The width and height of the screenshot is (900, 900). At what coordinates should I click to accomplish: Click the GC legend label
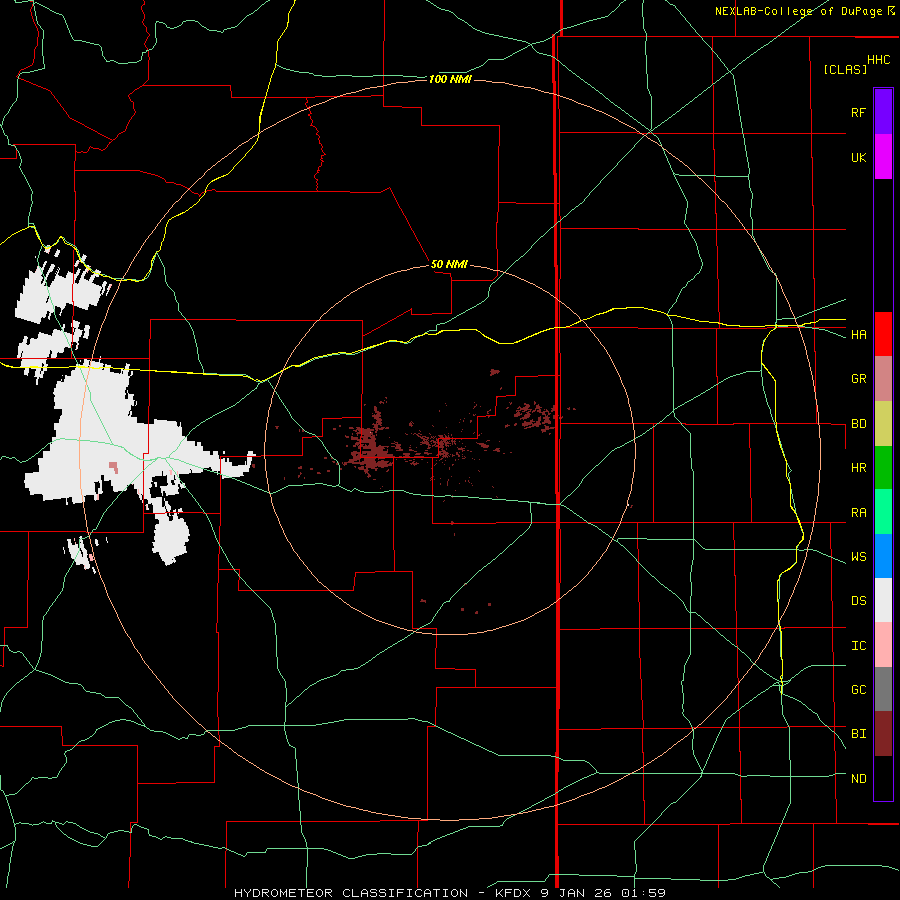pos(858,690)
